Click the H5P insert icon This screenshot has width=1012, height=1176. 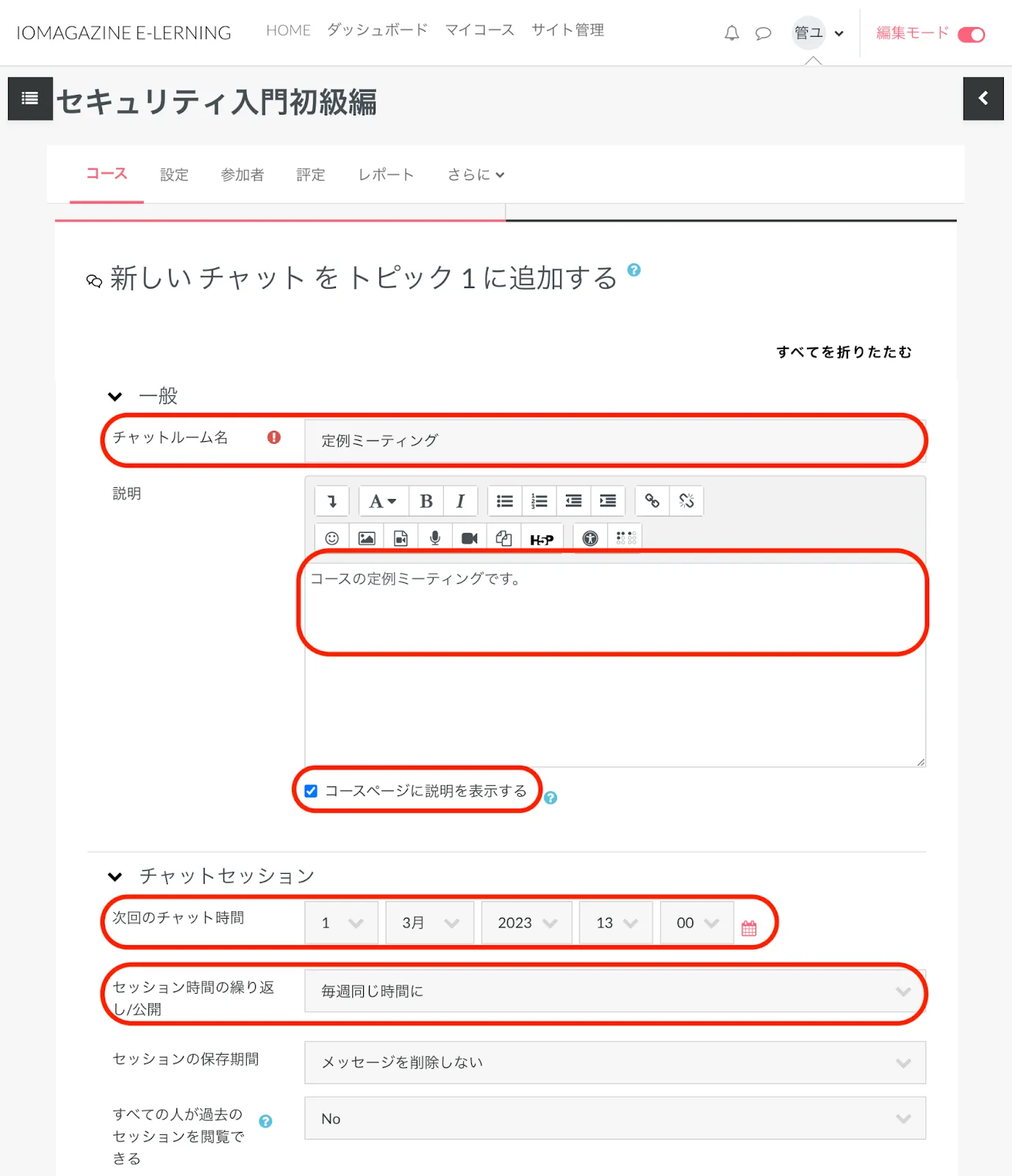[542, 539]
